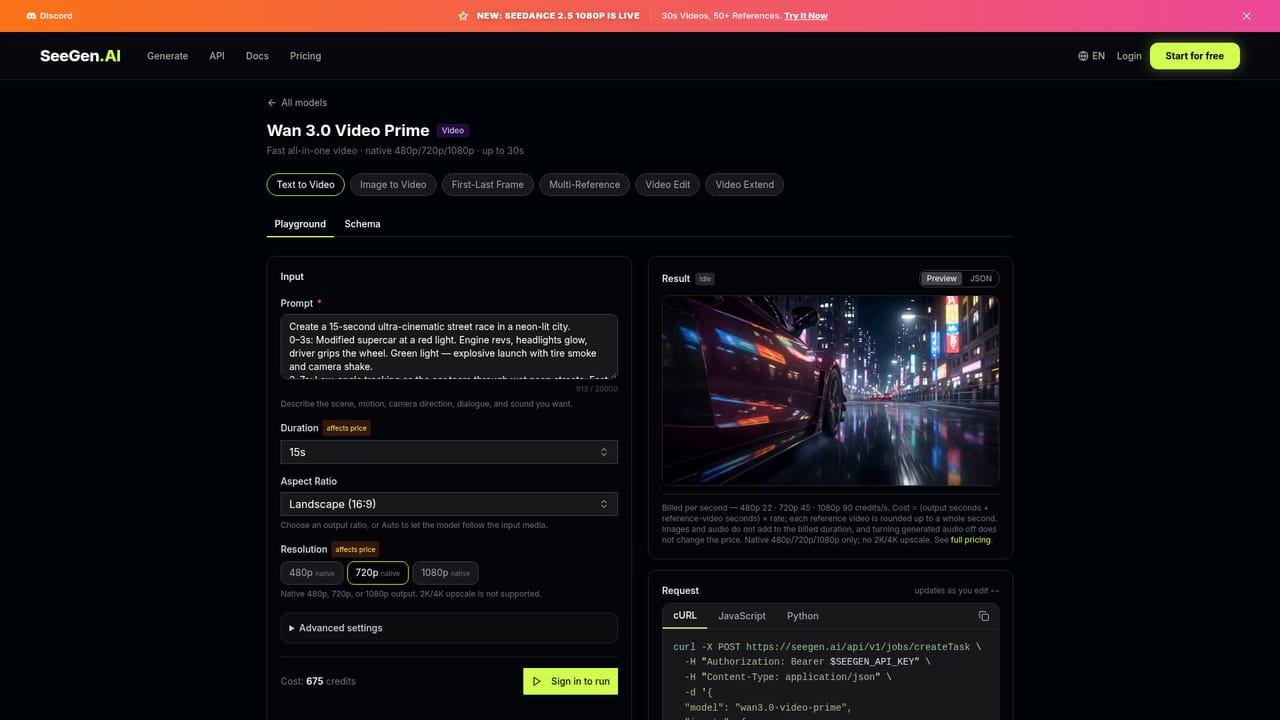Click the Login link
Viewport: 1280px width, 720px height.
tap(1129, 56)
